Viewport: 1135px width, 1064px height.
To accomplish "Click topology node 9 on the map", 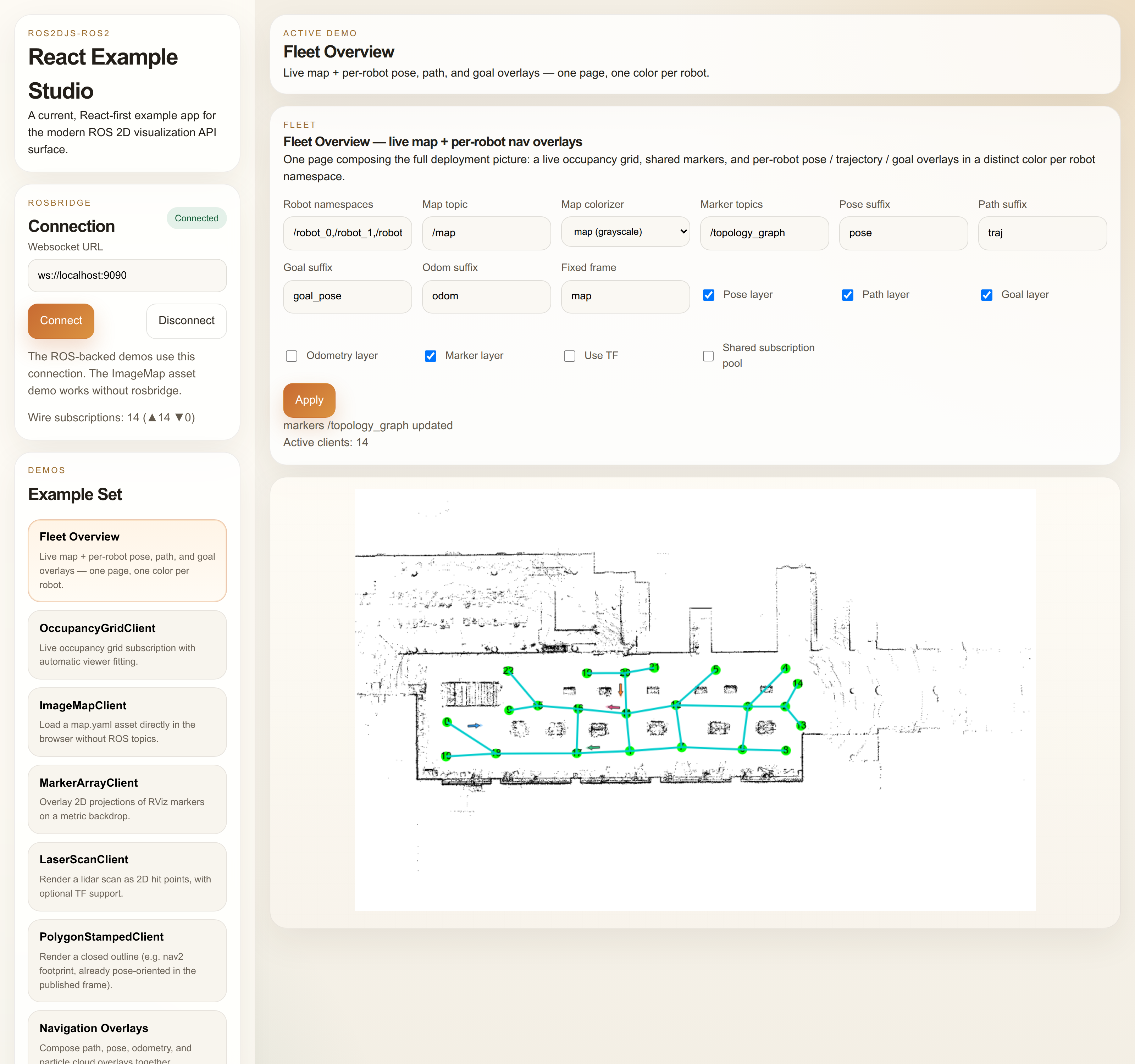I will (x=509, y=710).
